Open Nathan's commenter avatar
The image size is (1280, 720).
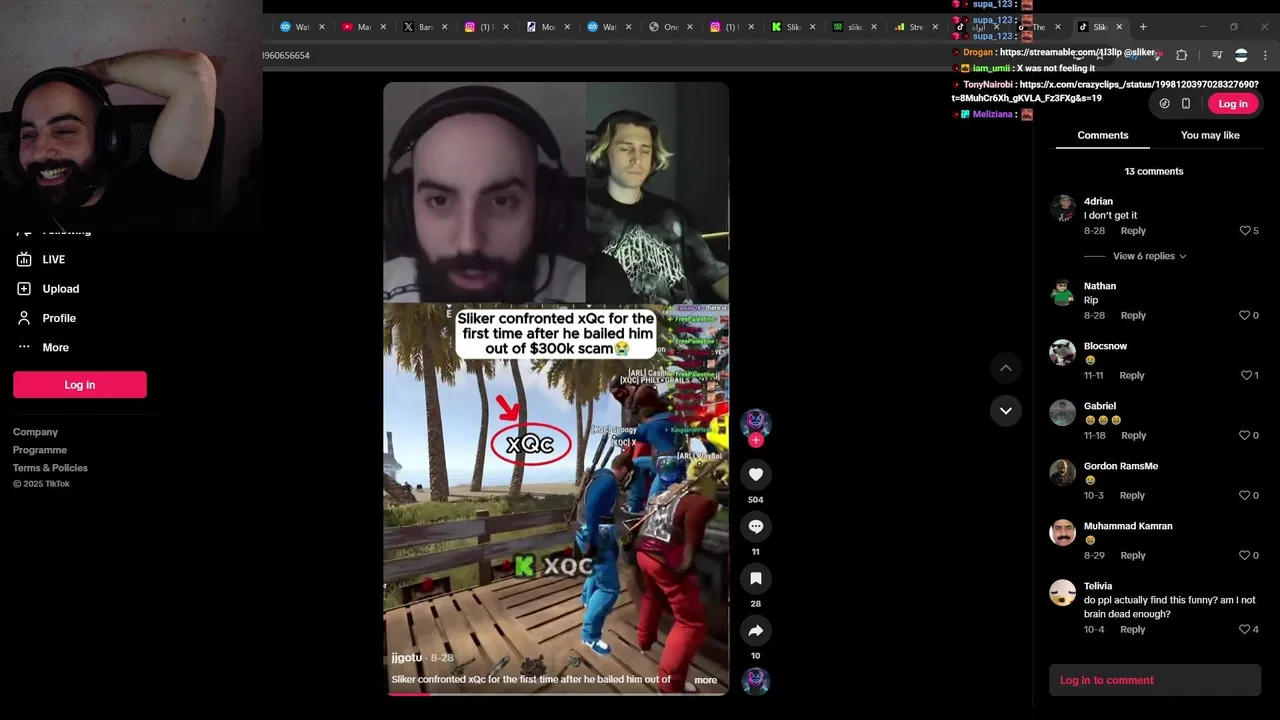(x=1063, y=293)
